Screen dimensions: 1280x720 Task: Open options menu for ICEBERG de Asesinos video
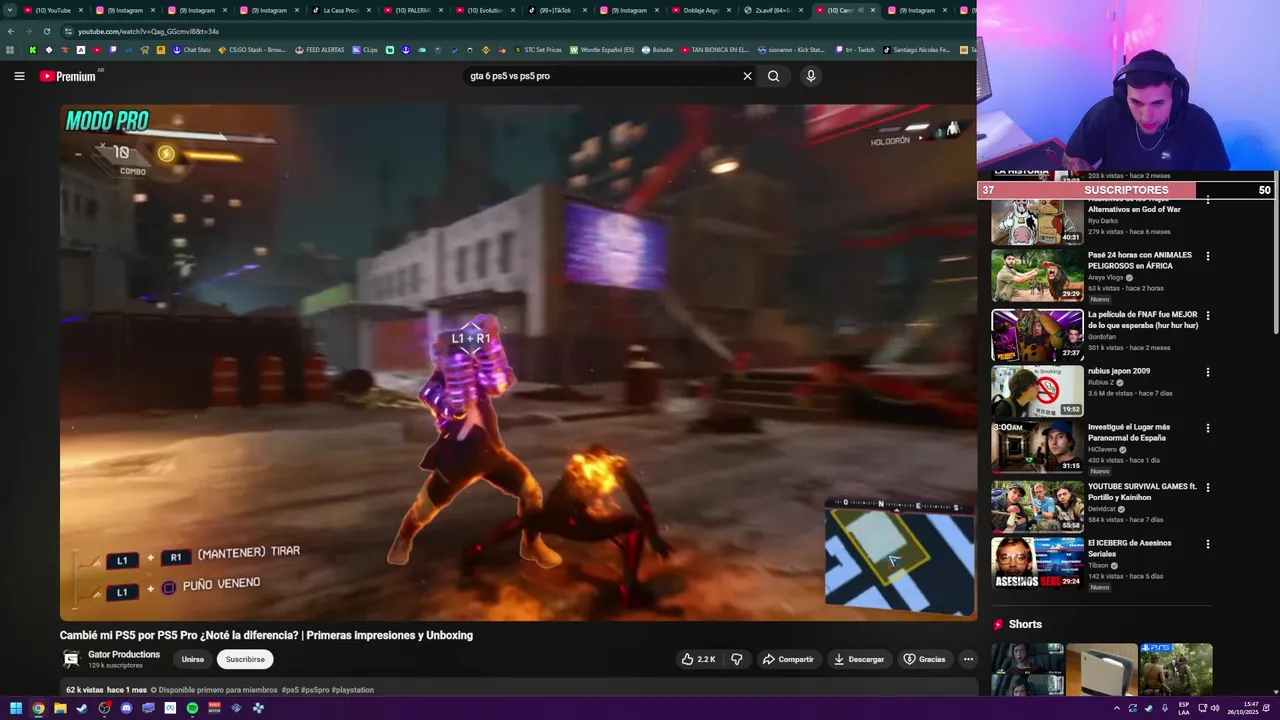click(1207, 545)
